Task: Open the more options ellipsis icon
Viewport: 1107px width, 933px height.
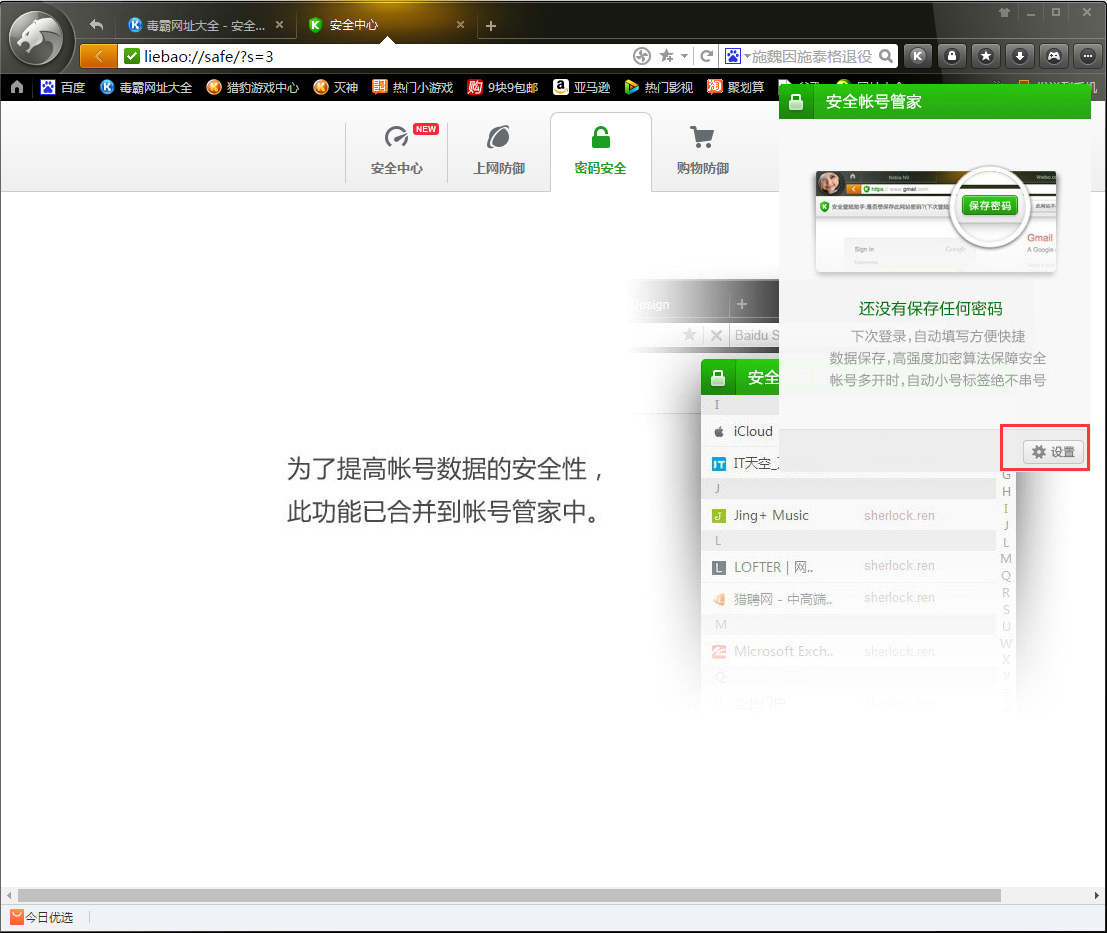Action: coord(1087,56)
